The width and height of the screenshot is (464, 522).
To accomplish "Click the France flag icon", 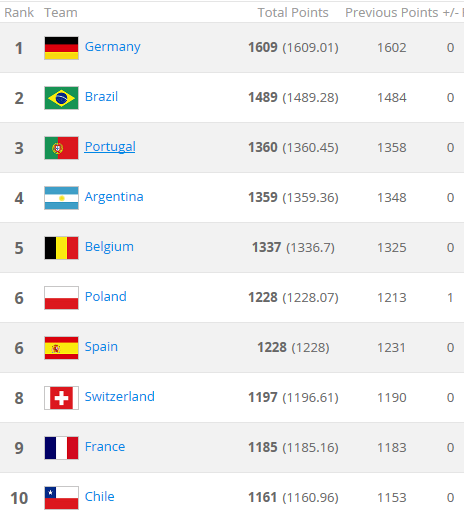I will tap(61, 448).
